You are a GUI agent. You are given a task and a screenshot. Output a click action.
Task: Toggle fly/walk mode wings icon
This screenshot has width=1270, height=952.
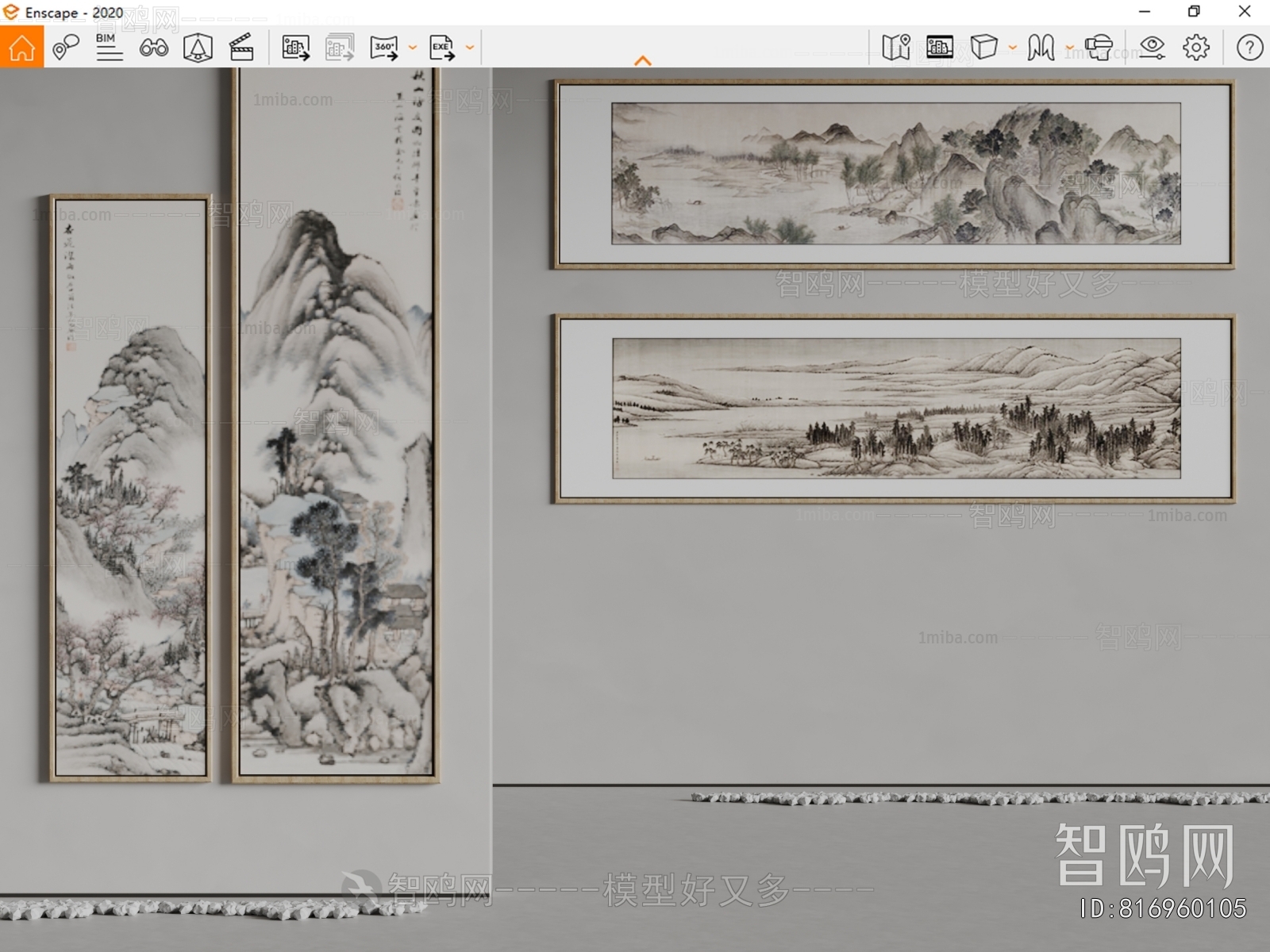pos(1041,48)
